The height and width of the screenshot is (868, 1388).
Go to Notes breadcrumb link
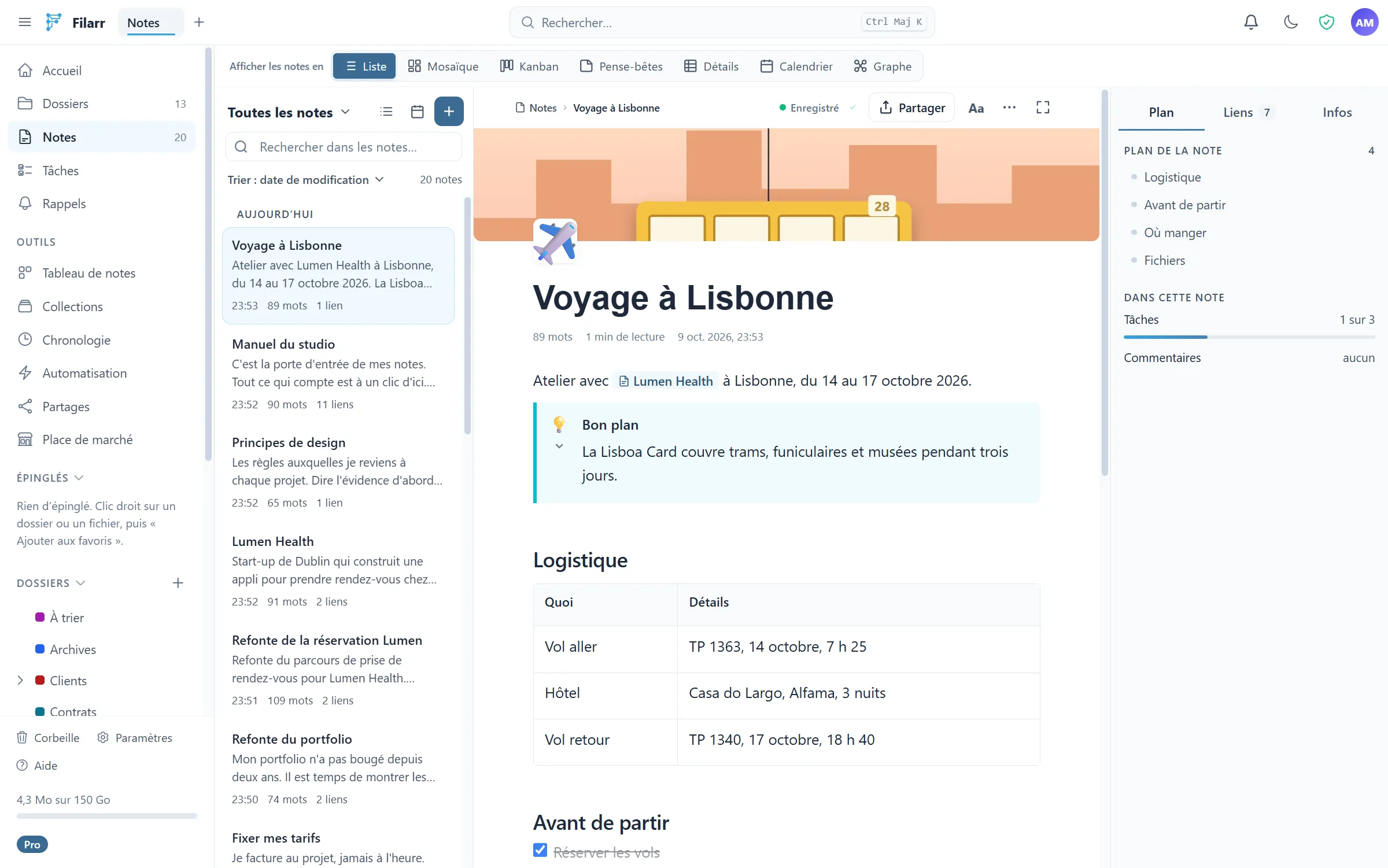pos(536,108)
